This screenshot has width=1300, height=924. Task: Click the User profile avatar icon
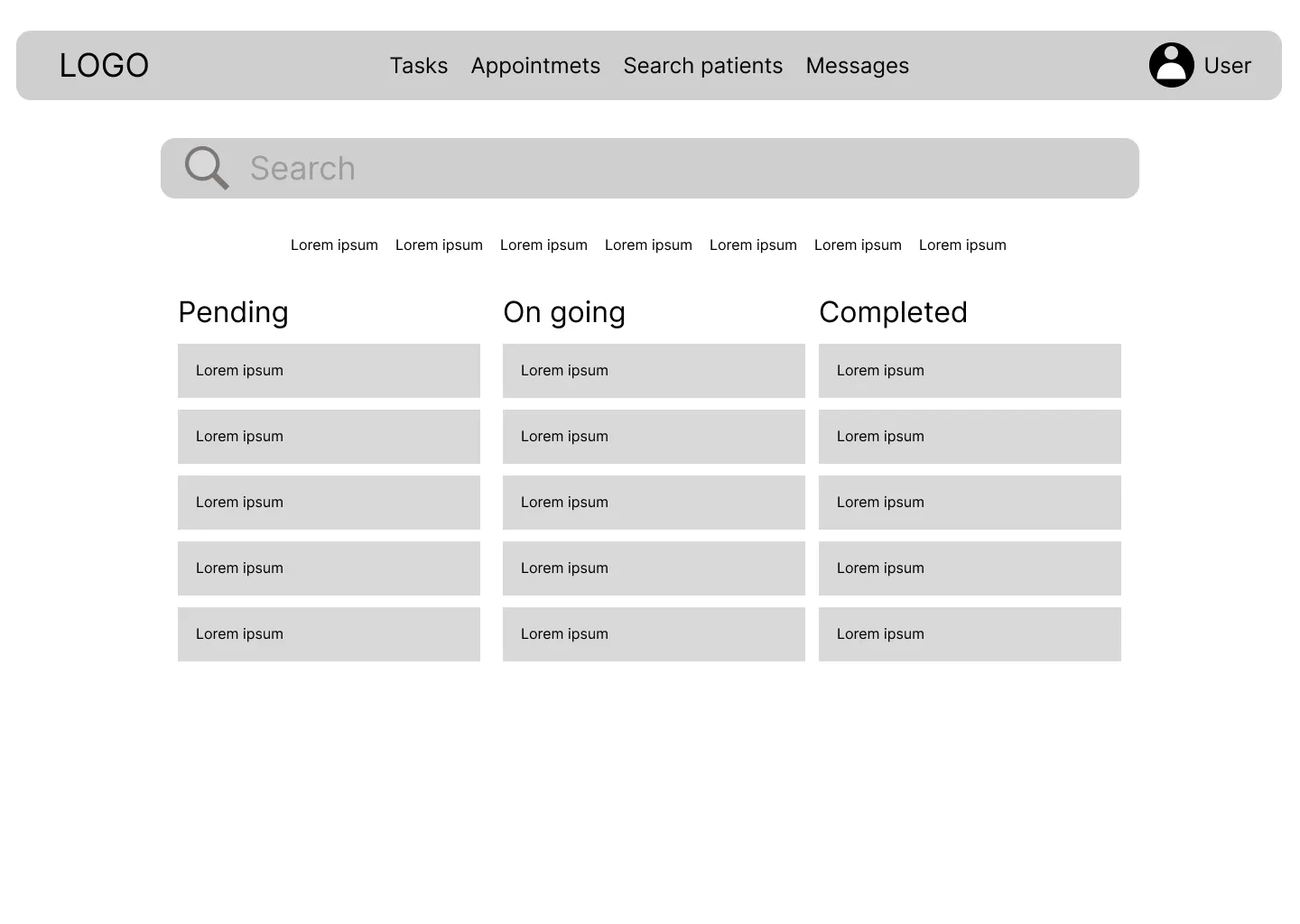coord(1171,64)
